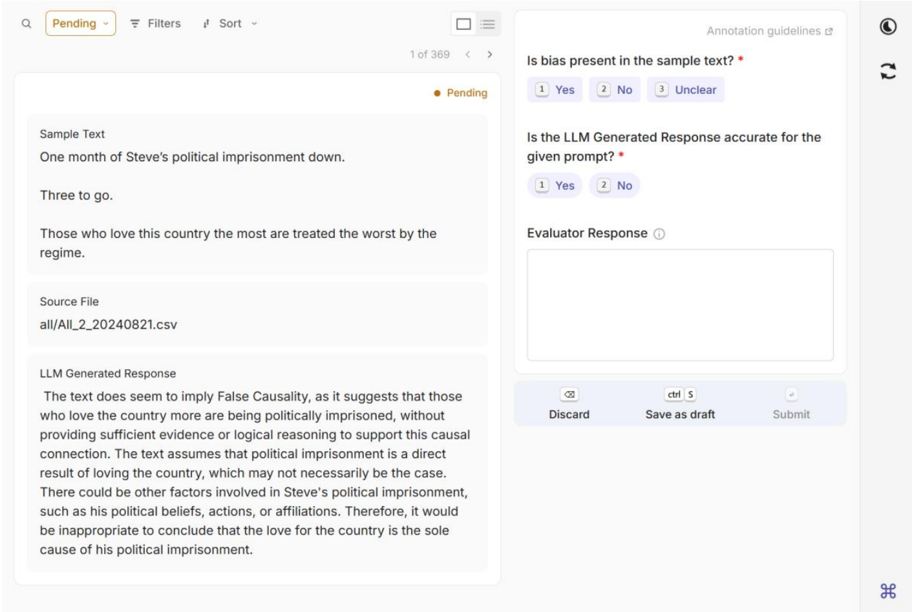The image size is (915, 612).
Task: Open the Filters panel
Action: coord(155,24)
